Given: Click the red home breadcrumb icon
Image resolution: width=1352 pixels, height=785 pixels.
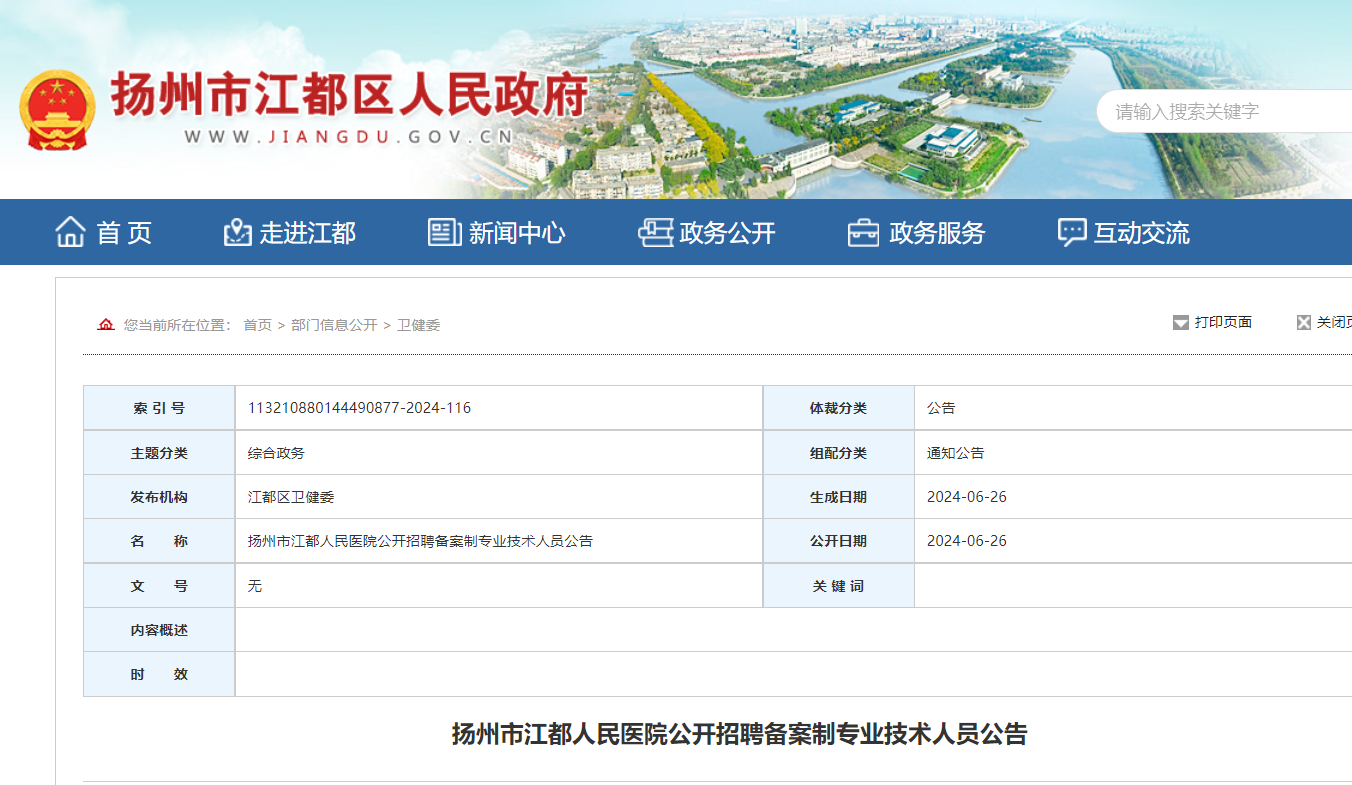Looking at the screenshot, I should coord(105,325).
